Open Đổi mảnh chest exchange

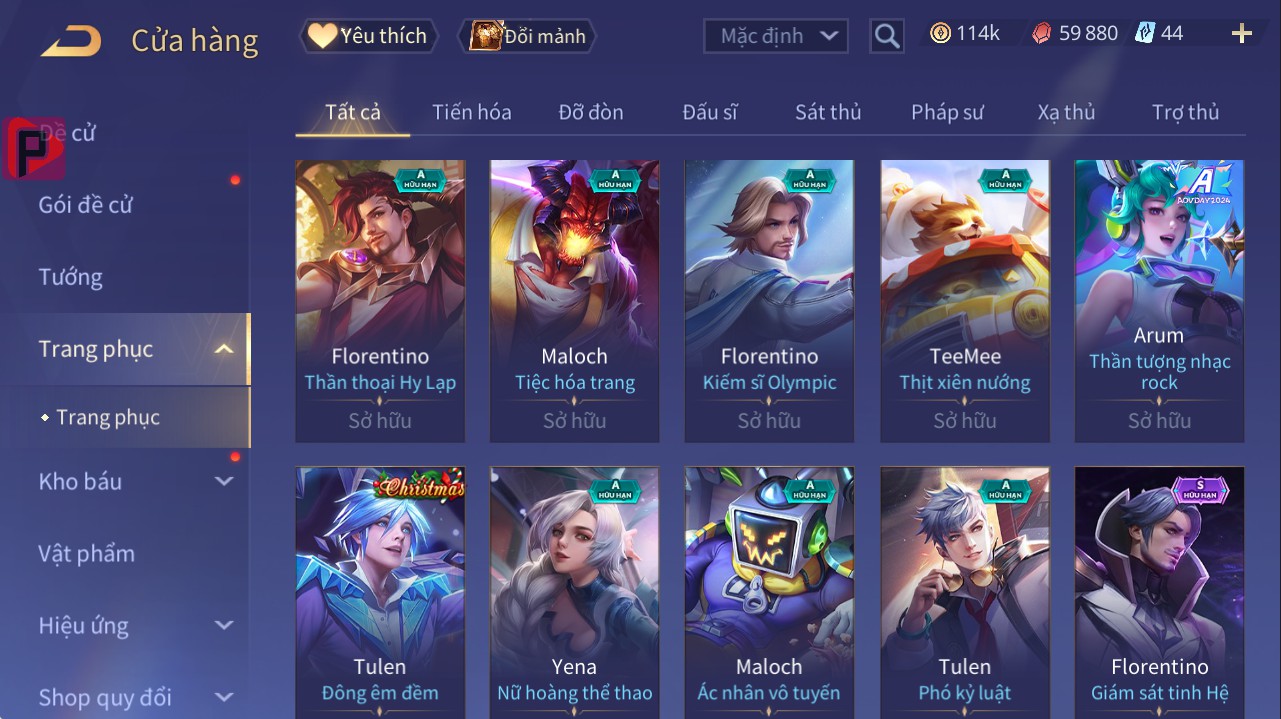tap(527, 36)
